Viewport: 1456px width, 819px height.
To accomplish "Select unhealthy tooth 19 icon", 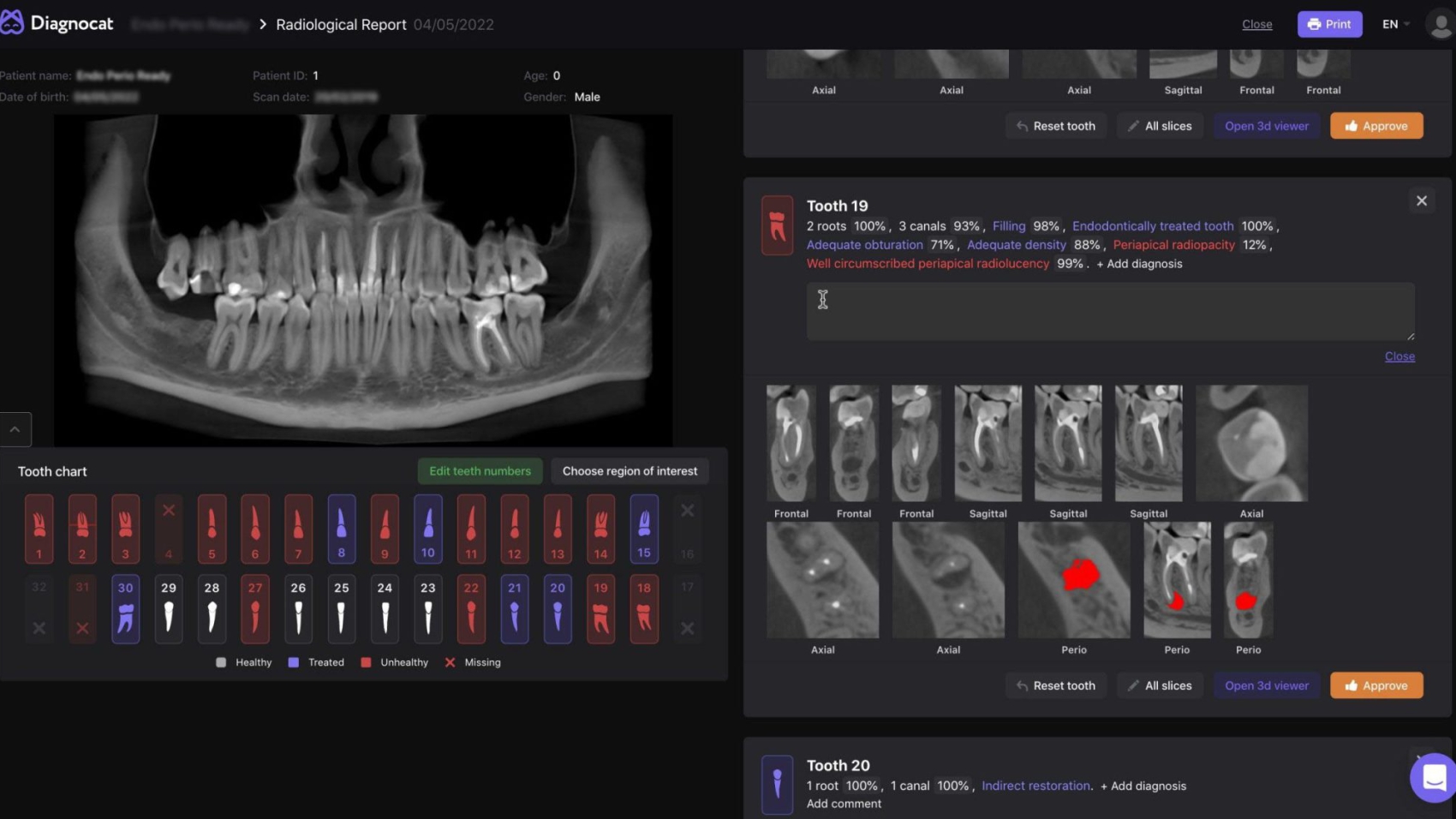I will coord(601,609).
